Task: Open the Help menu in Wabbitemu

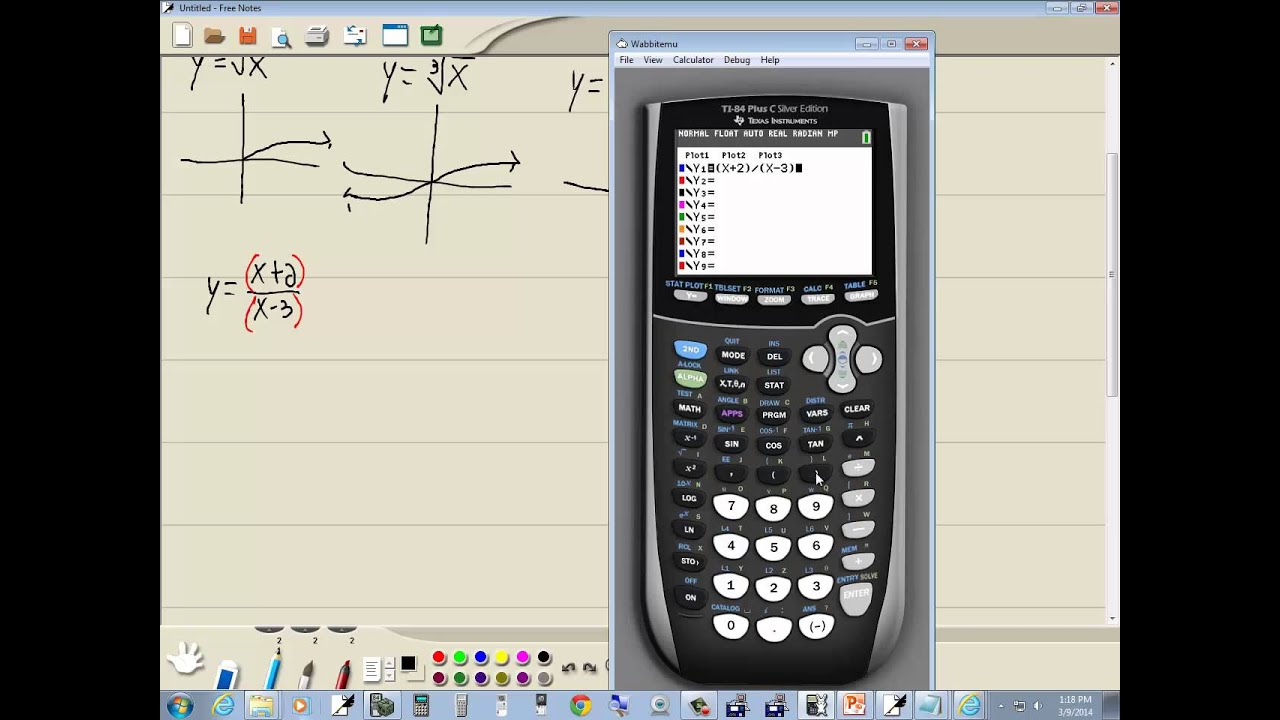Action: 770,60
